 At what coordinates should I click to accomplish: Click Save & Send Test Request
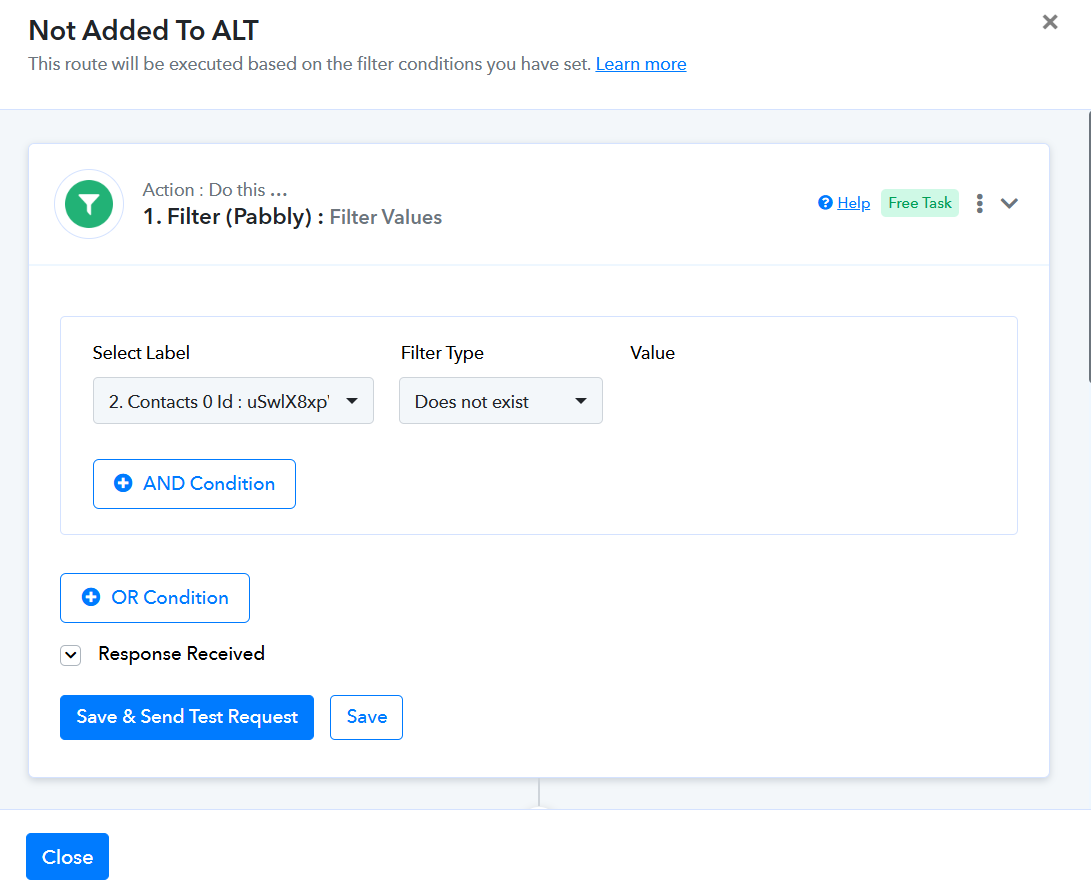(186, 717)
